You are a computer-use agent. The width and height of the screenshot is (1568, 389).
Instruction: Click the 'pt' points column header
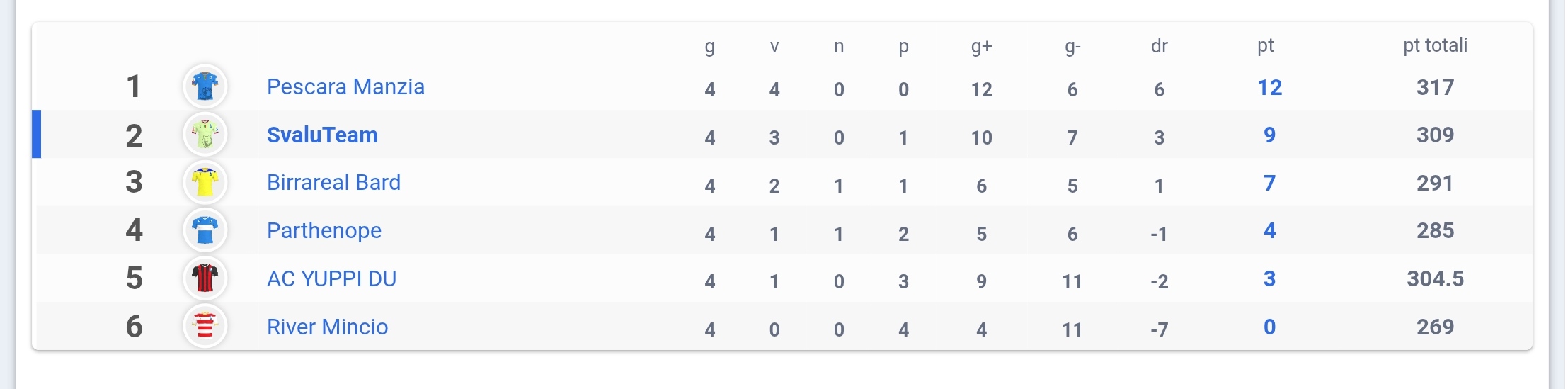tap(1266, 47)
